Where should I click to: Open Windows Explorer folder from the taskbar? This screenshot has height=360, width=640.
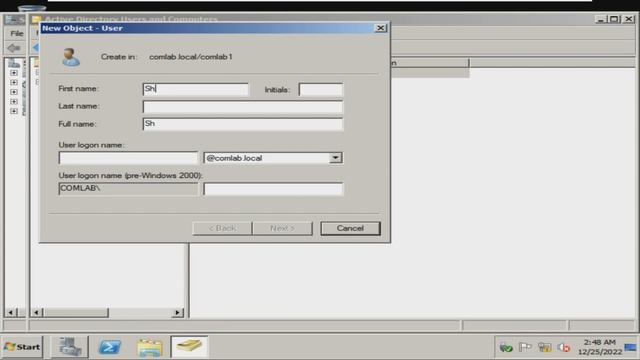[150, 348]
